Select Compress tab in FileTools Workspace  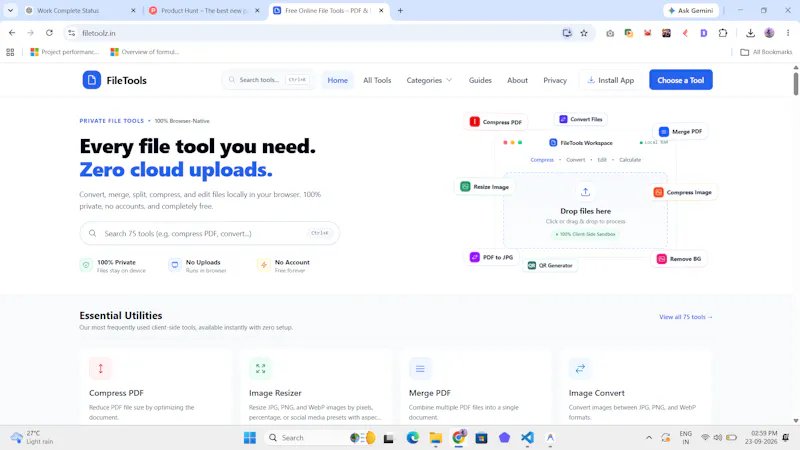tap(542, 160)
